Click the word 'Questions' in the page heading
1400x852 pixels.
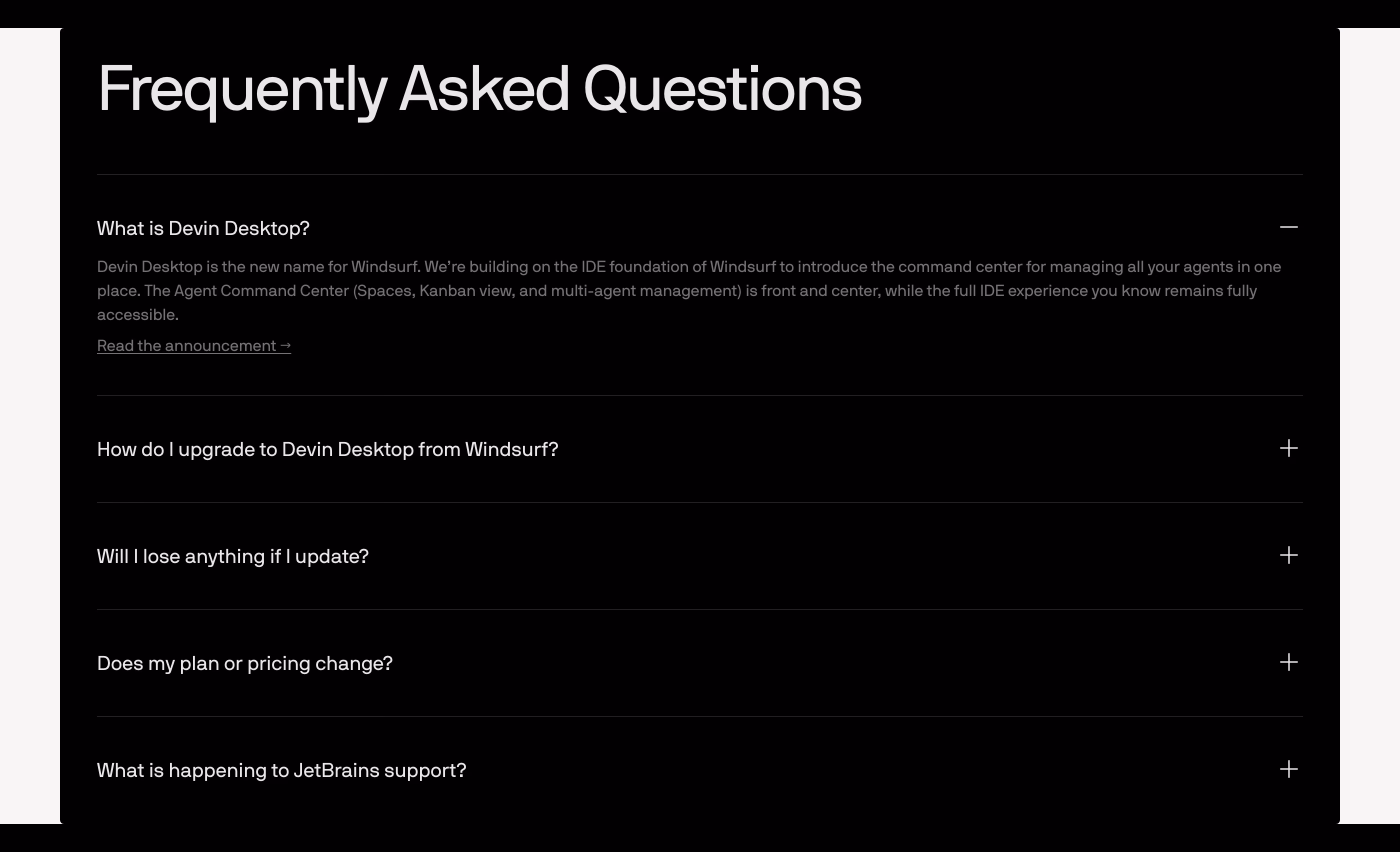[722, 89]
